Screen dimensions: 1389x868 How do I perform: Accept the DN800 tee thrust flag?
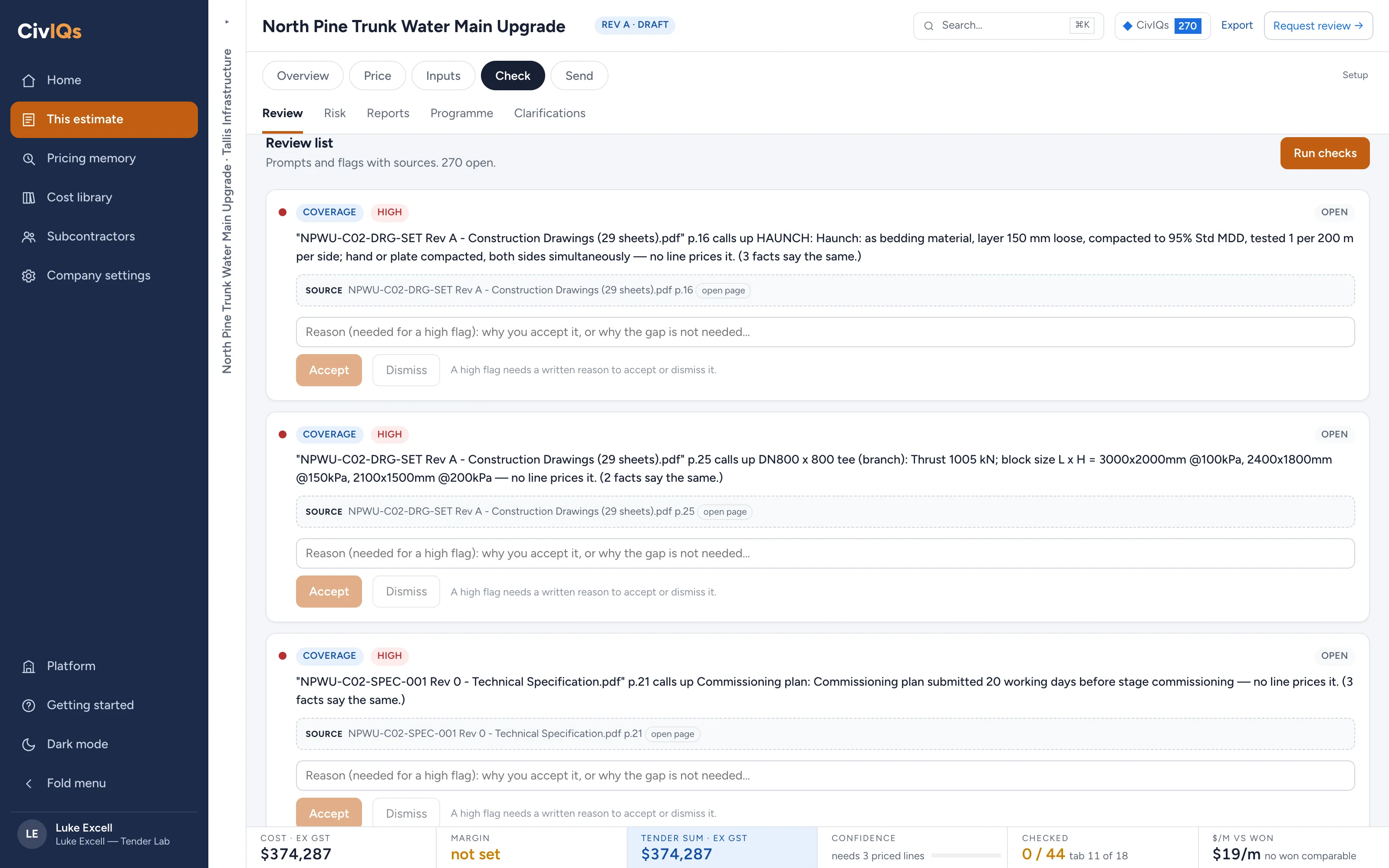pyautogui.click(x=329, y=592)
